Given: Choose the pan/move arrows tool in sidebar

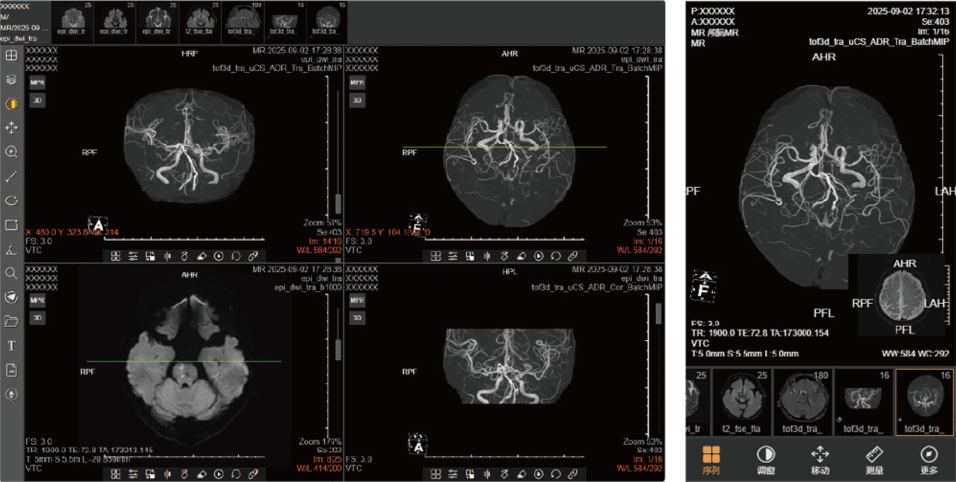Looking at the screenshot, I should pyautogui.click(x=11, y=128).
